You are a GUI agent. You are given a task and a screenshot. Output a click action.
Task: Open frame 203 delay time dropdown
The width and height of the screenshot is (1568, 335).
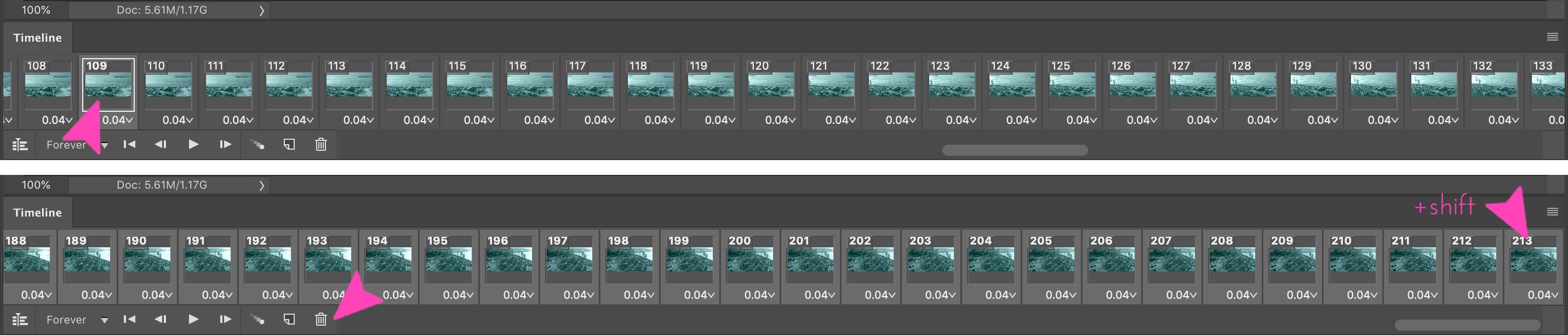tap(941, 296)
